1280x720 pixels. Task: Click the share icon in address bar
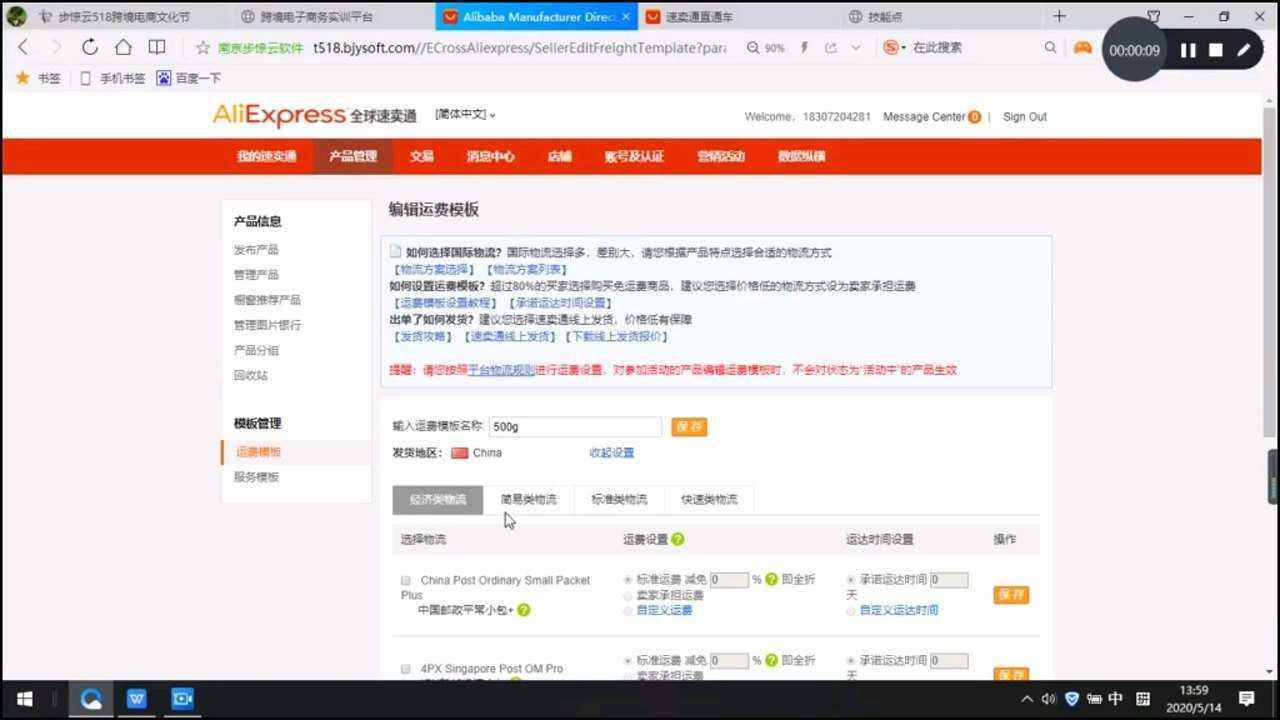(831, 48)
